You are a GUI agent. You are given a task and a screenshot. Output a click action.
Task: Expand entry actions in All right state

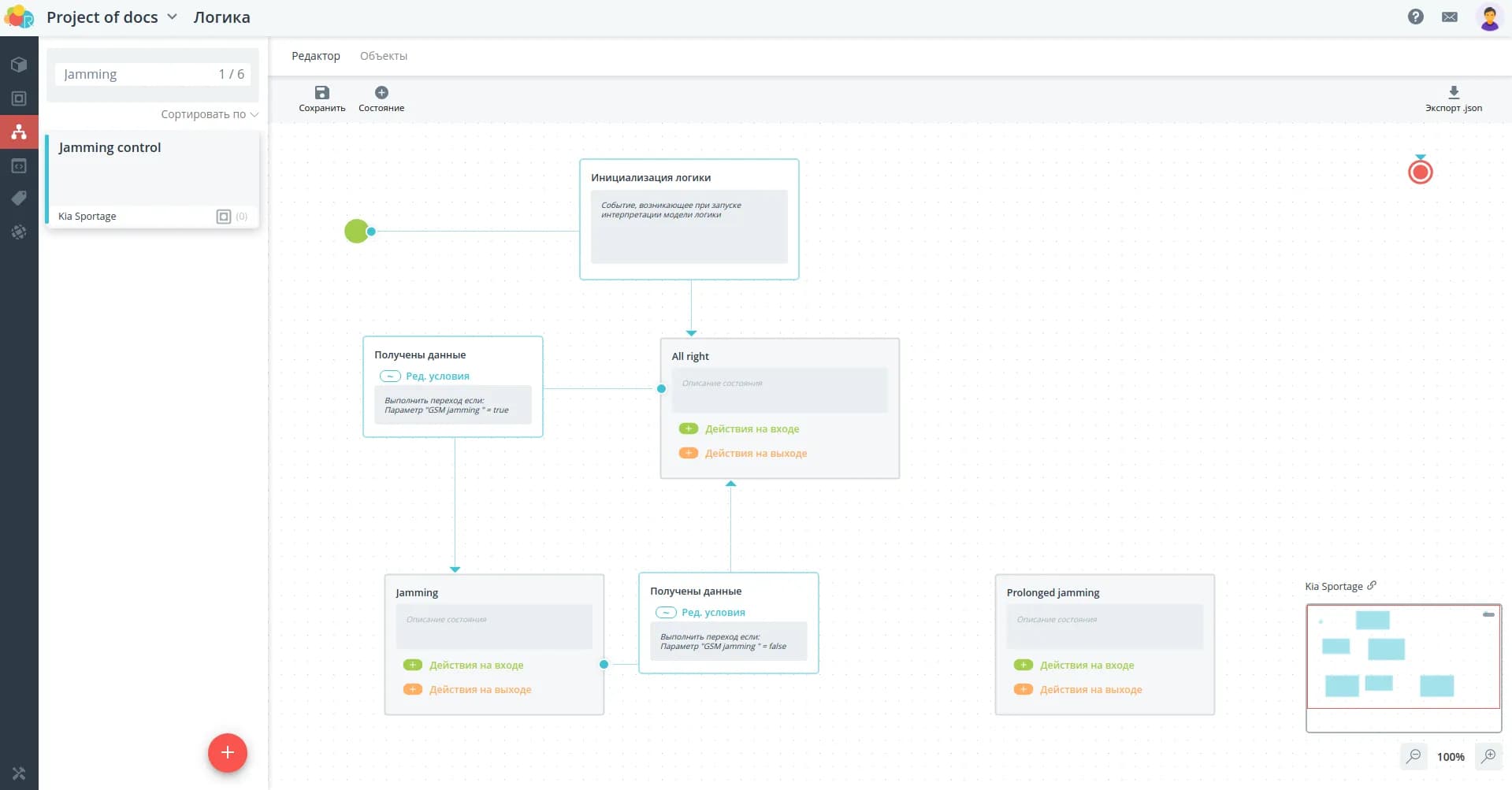pos(751,428)
